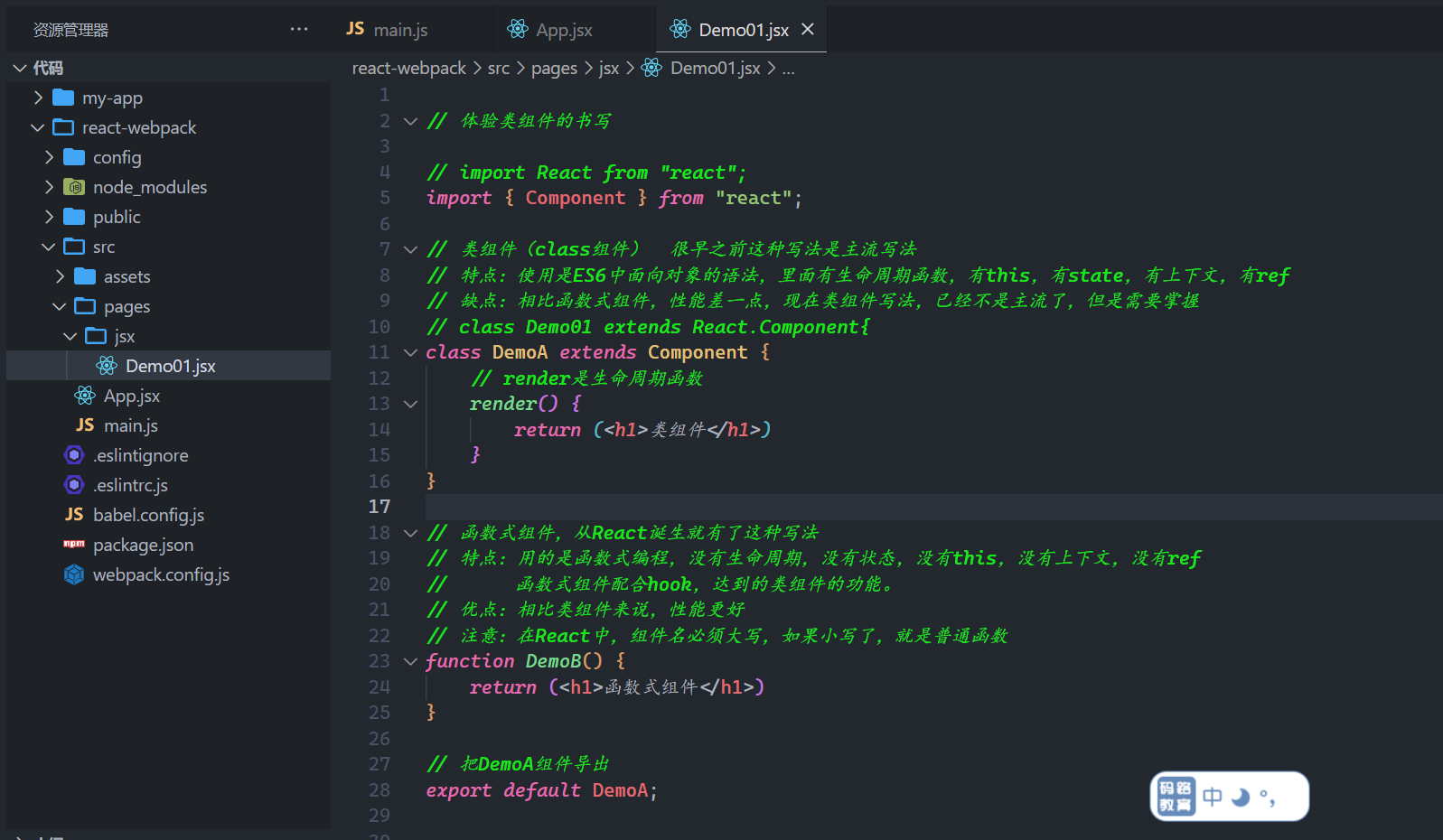
Task: Click the React icon beside Demo01.jsx in tree
Action: [107, 366]
